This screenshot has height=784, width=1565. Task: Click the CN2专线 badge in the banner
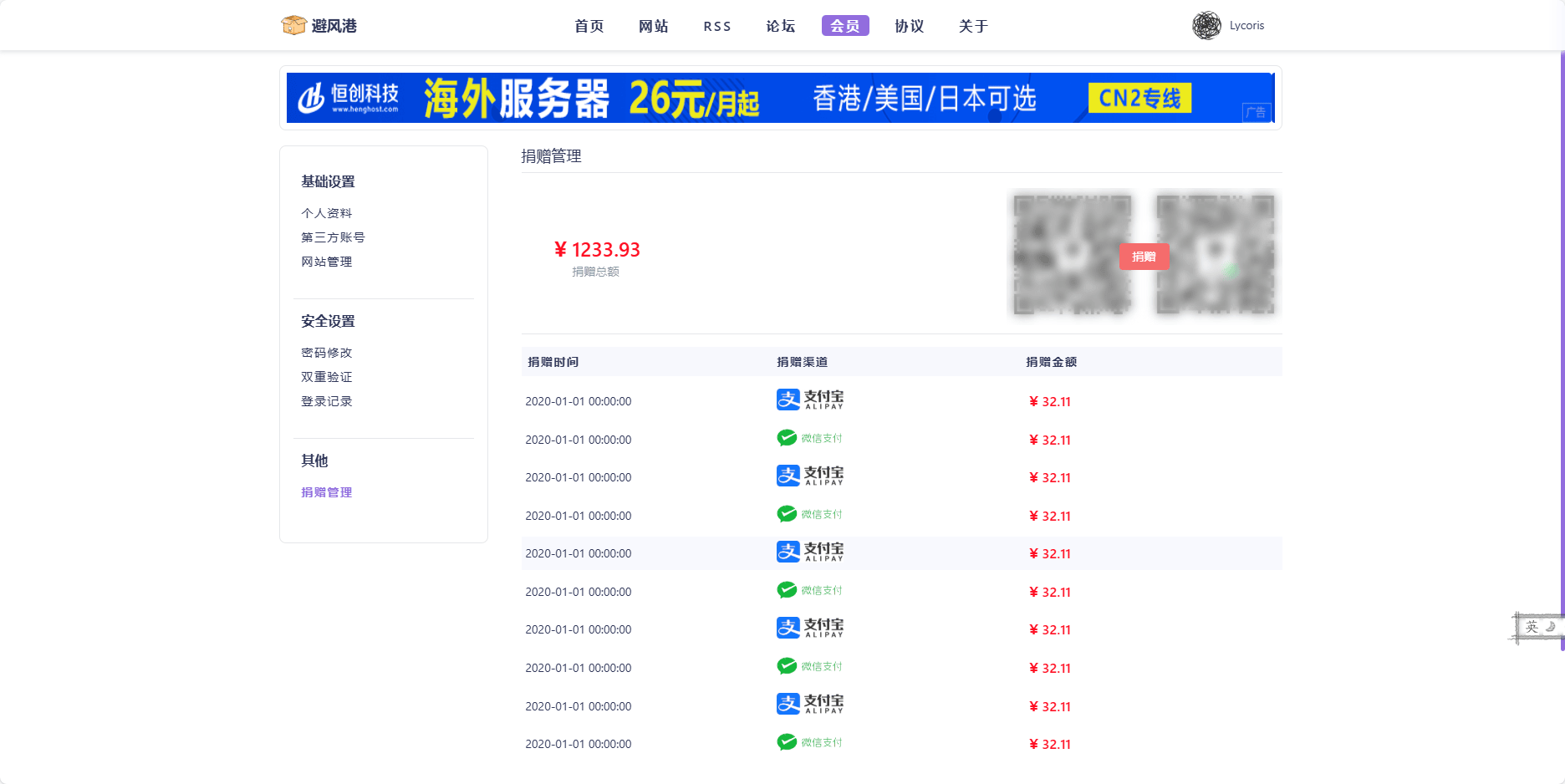pos(1139,98)
